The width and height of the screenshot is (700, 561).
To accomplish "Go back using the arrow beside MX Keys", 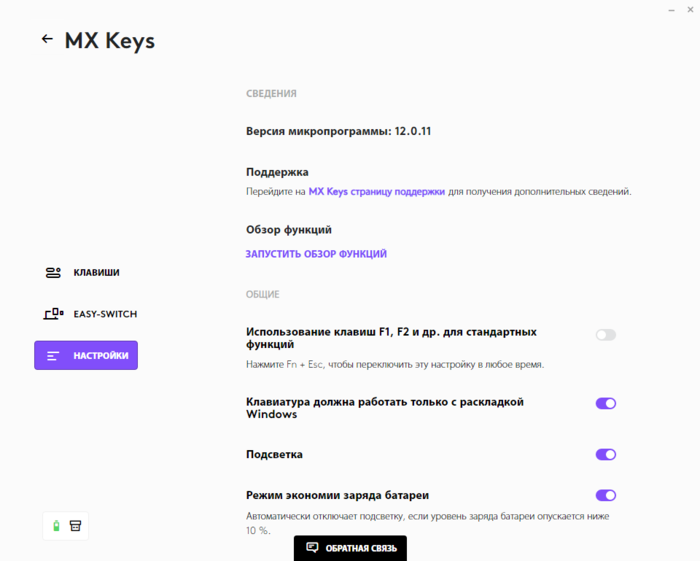I will (47, 39).
